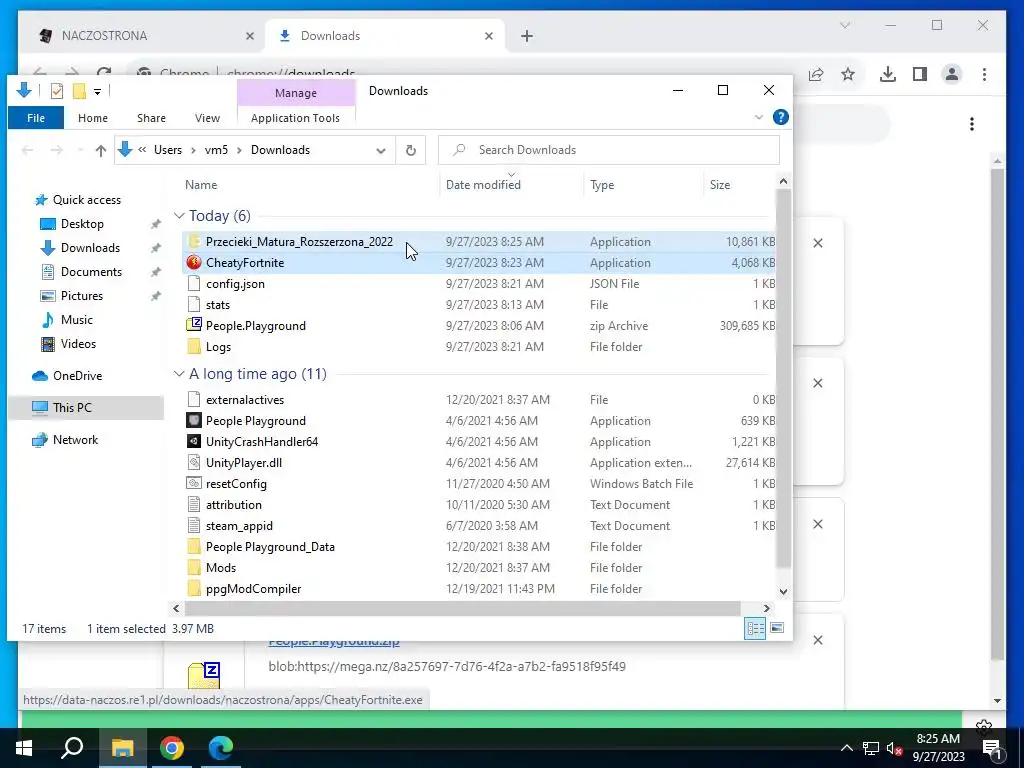Open the Share ribbon tab
This screenshot has height=768, width=1024.
point(152,118)
